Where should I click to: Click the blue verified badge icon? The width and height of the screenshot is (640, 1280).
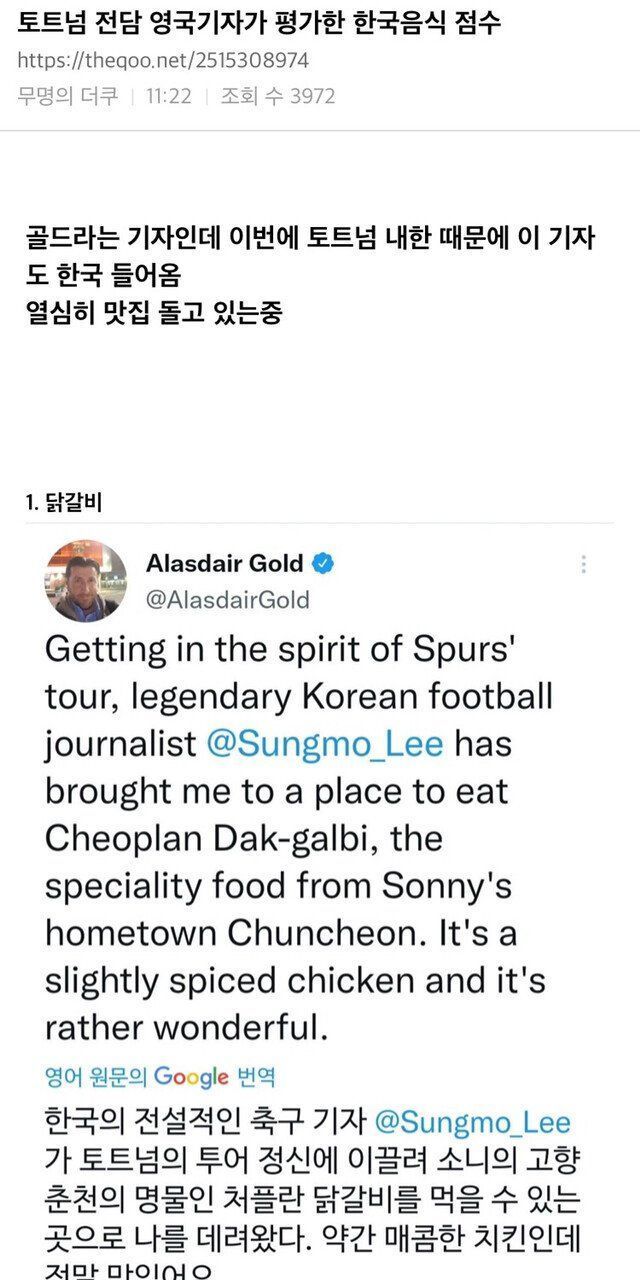(x=323, y=563)
